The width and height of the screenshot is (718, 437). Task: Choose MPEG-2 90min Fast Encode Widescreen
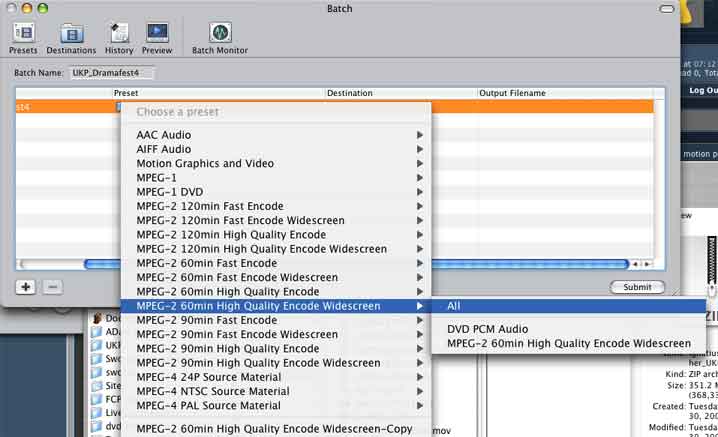pos(276,334)
